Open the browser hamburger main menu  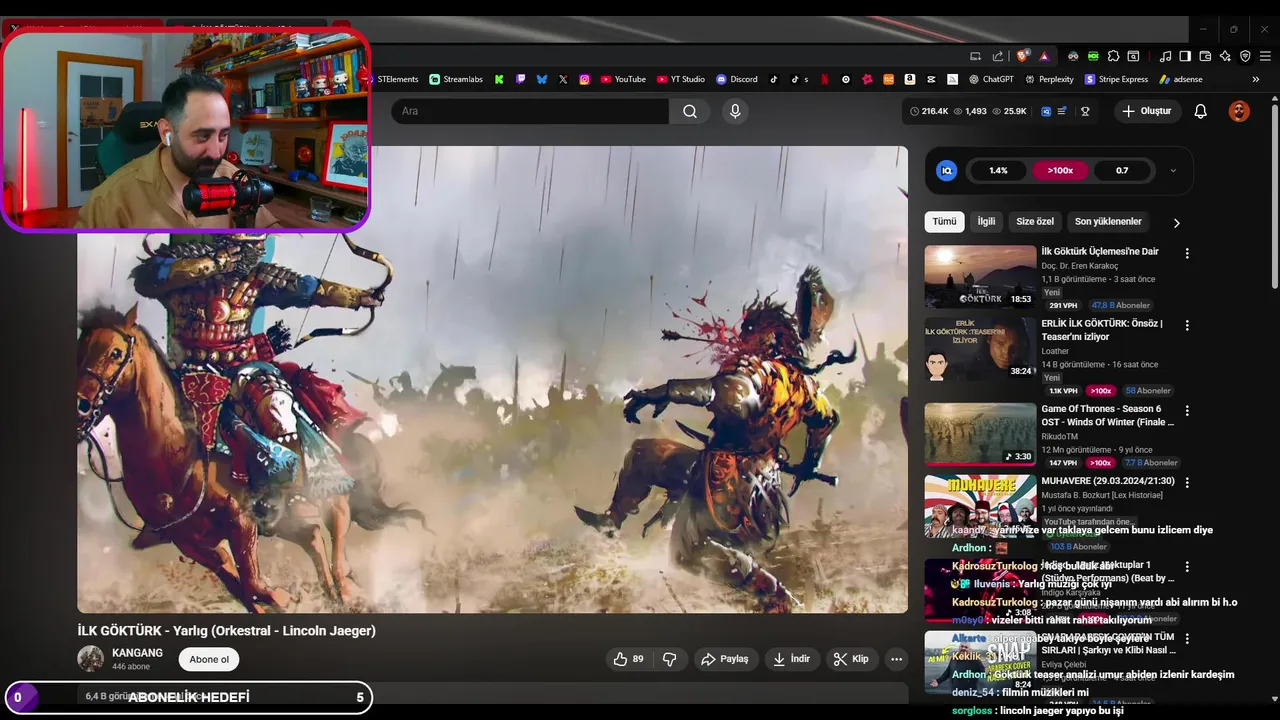click(x=1264, y=56)
